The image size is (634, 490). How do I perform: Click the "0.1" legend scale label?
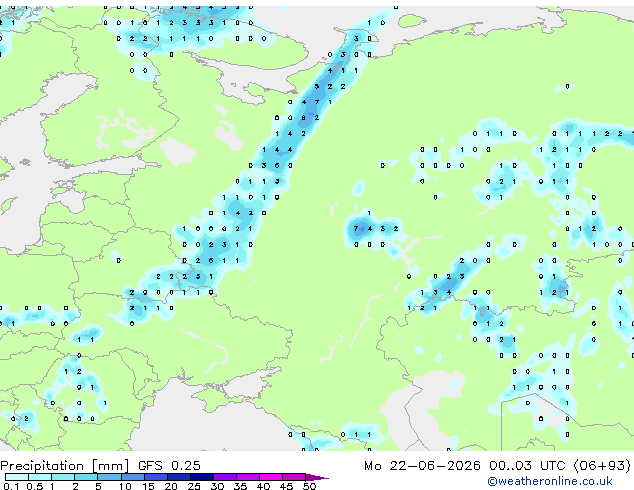(11, 486)
